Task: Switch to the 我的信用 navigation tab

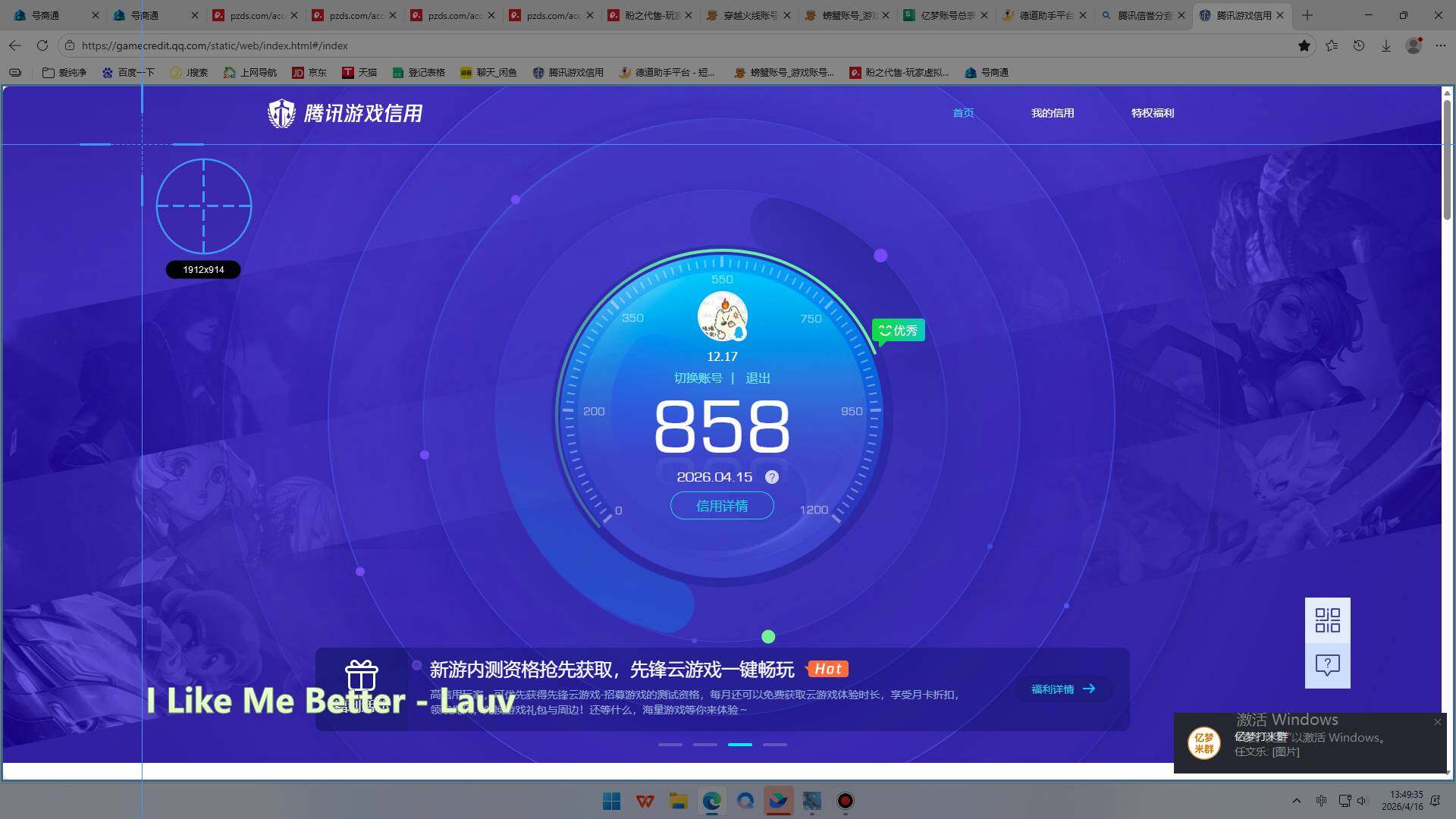Action: tap(1053, 113)
